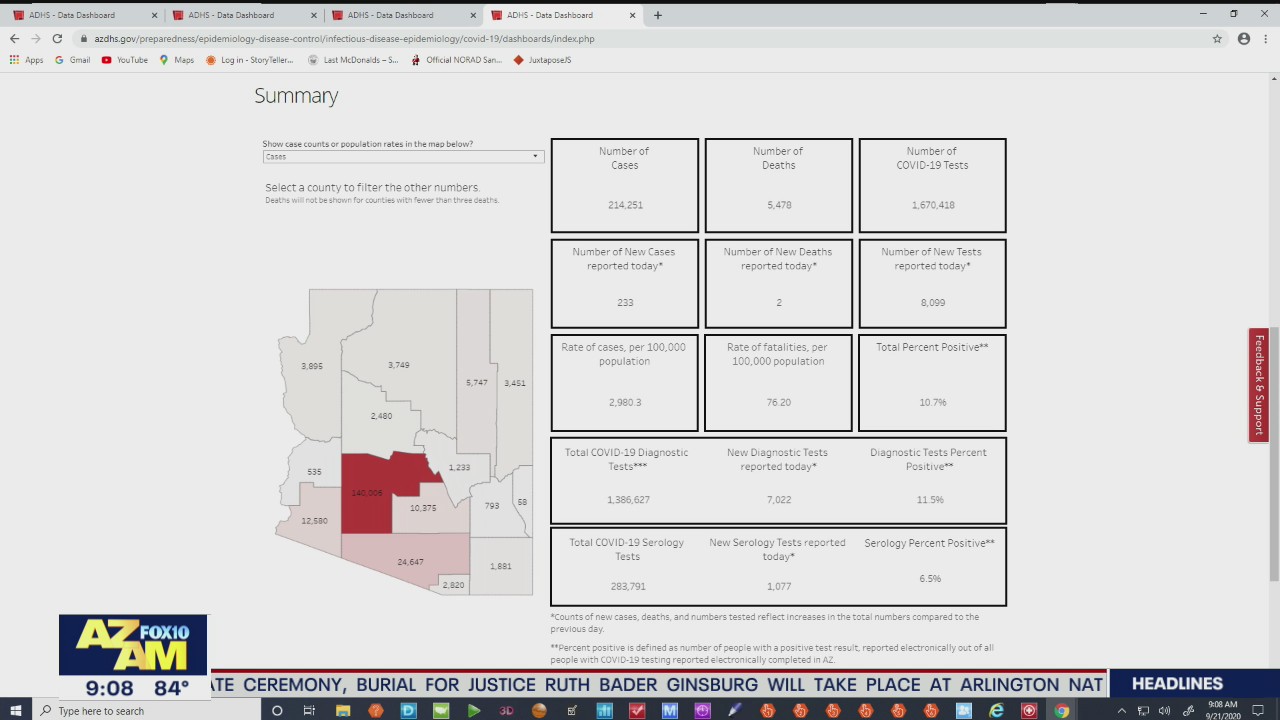Open the Log in - StoryTeller bookmark
Viewport: 1280px width, 720px height.
[249, 60]
